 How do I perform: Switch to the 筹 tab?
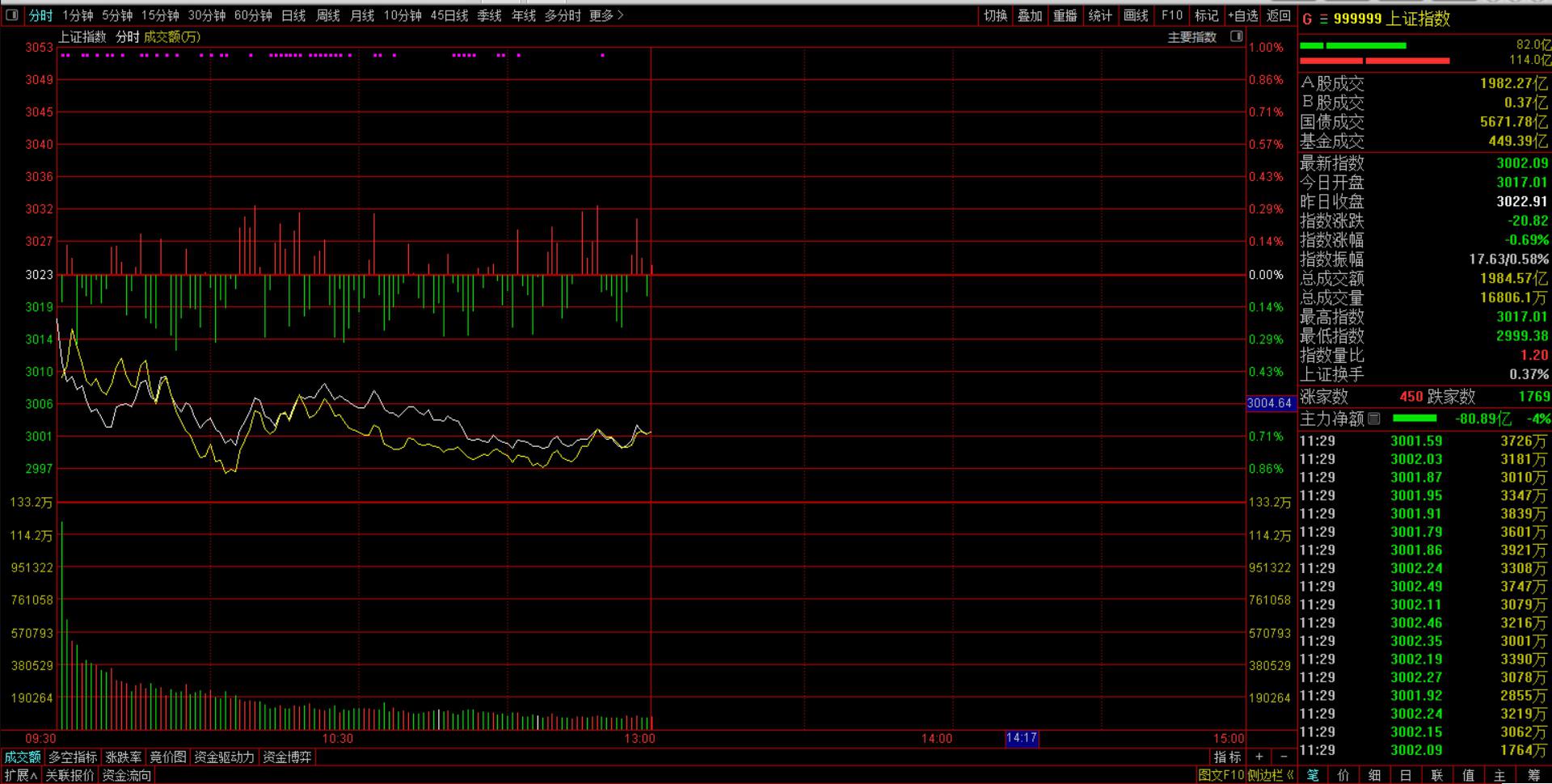(1533, 775)
